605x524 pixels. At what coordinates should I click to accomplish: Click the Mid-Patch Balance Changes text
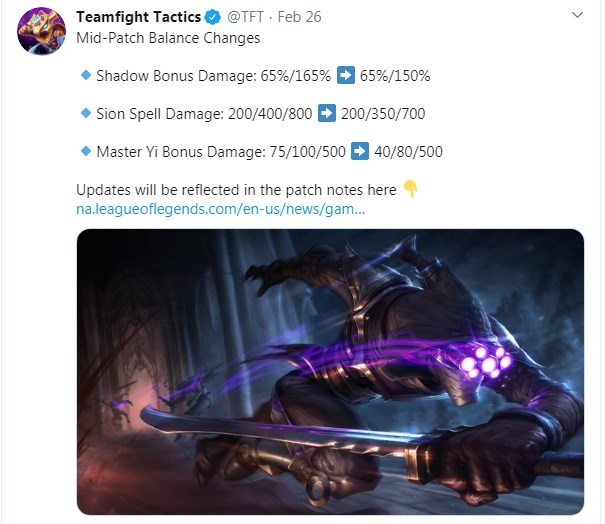(168, 38)
